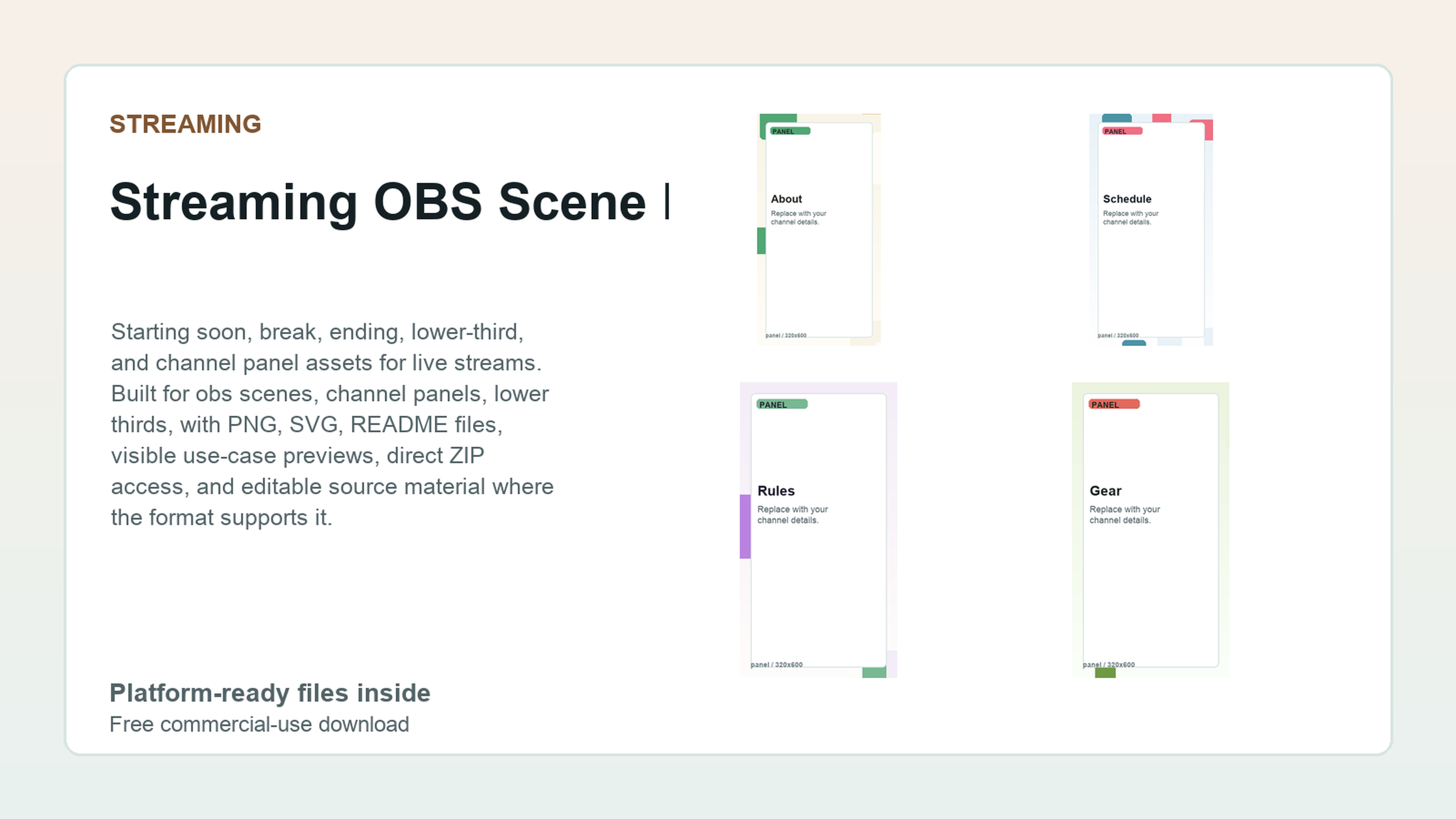This screenshot has width=1456, height=819.
Task: Click 'panel / 320x600' caption under Gear
Action: click(x=1108, y=665)
